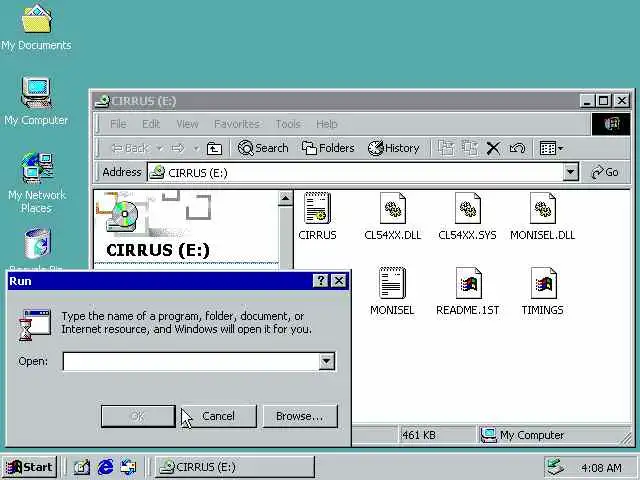Launch Internet Explorer from quick launch
640x480 pixels.
[x=105, y=467]
